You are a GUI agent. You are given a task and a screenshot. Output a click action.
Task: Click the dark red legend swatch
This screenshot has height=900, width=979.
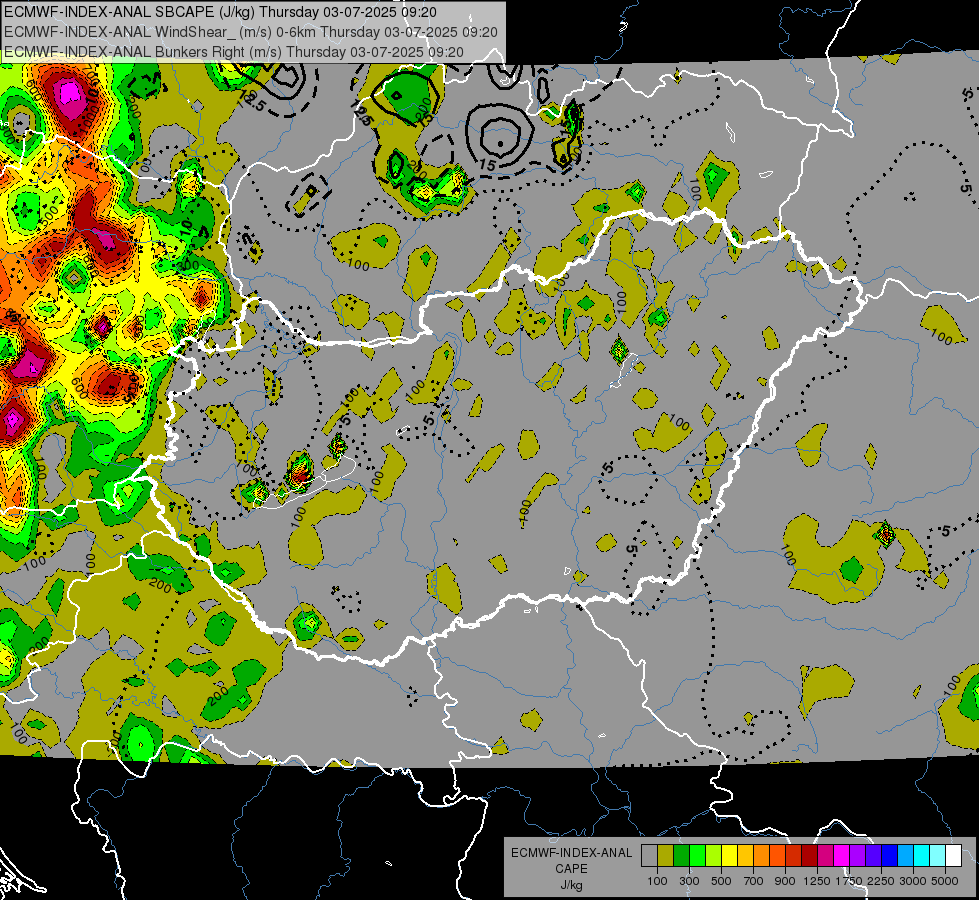tap(810, 855)
